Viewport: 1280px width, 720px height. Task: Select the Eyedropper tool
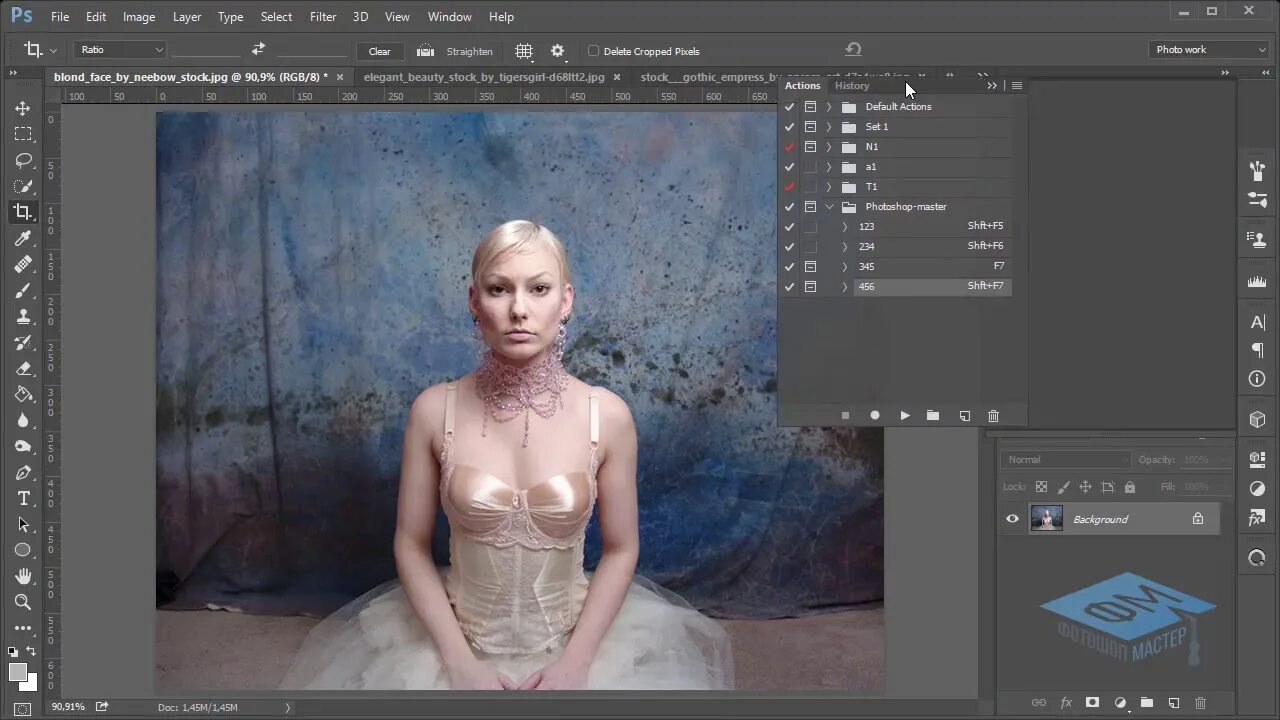(x=22, y=238)
